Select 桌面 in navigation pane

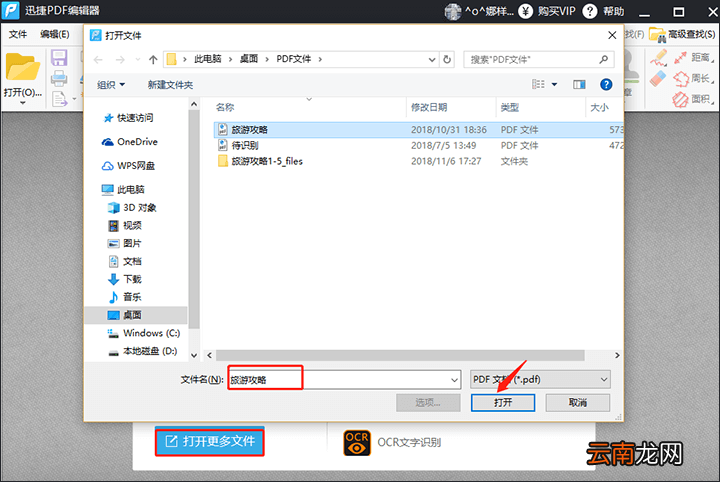click(135, 315)
